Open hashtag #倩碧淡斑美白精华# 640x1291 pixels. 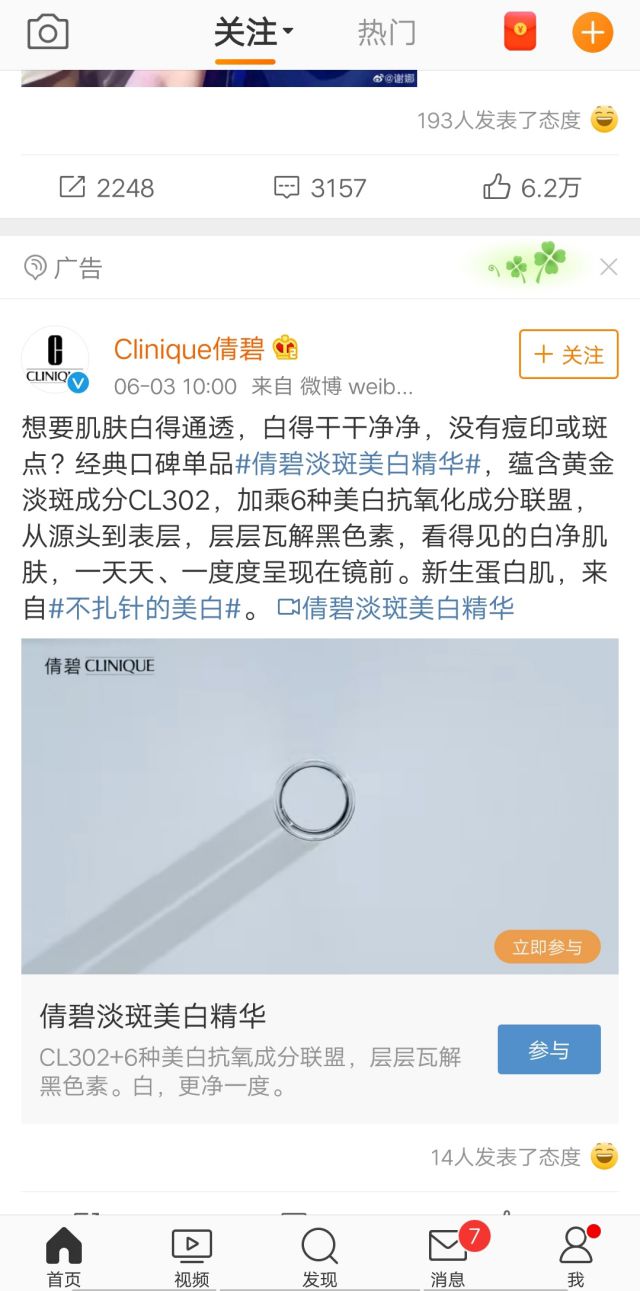point(359,464)
